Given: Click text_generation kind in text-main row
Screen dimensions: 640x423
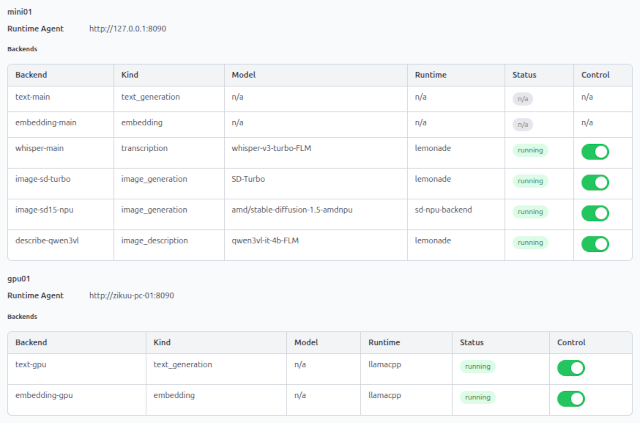Looking at the screenshot, I should [x=150, y=97].
